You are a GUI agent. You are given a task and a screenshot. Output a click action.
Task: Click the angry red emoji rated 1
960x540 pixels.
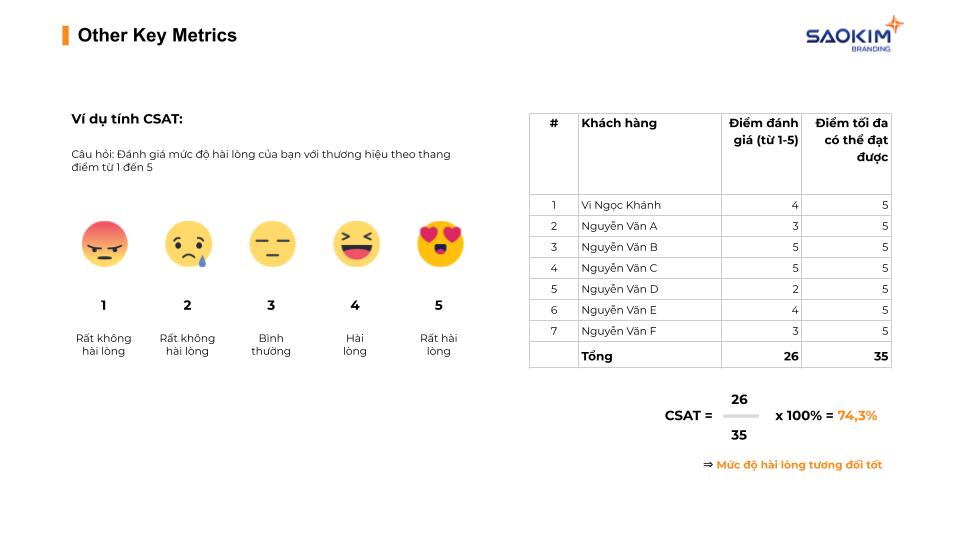[x=104, y=244]
